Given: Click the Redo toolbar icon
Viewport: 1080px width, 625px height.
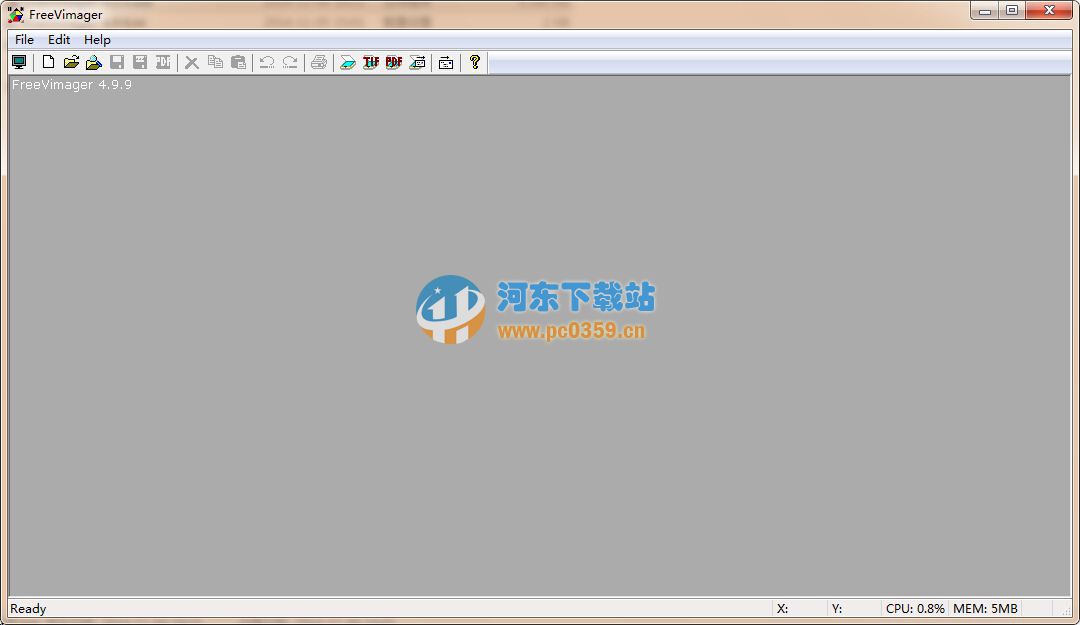Looking at the screenshot, I should (x=290, y=62).
